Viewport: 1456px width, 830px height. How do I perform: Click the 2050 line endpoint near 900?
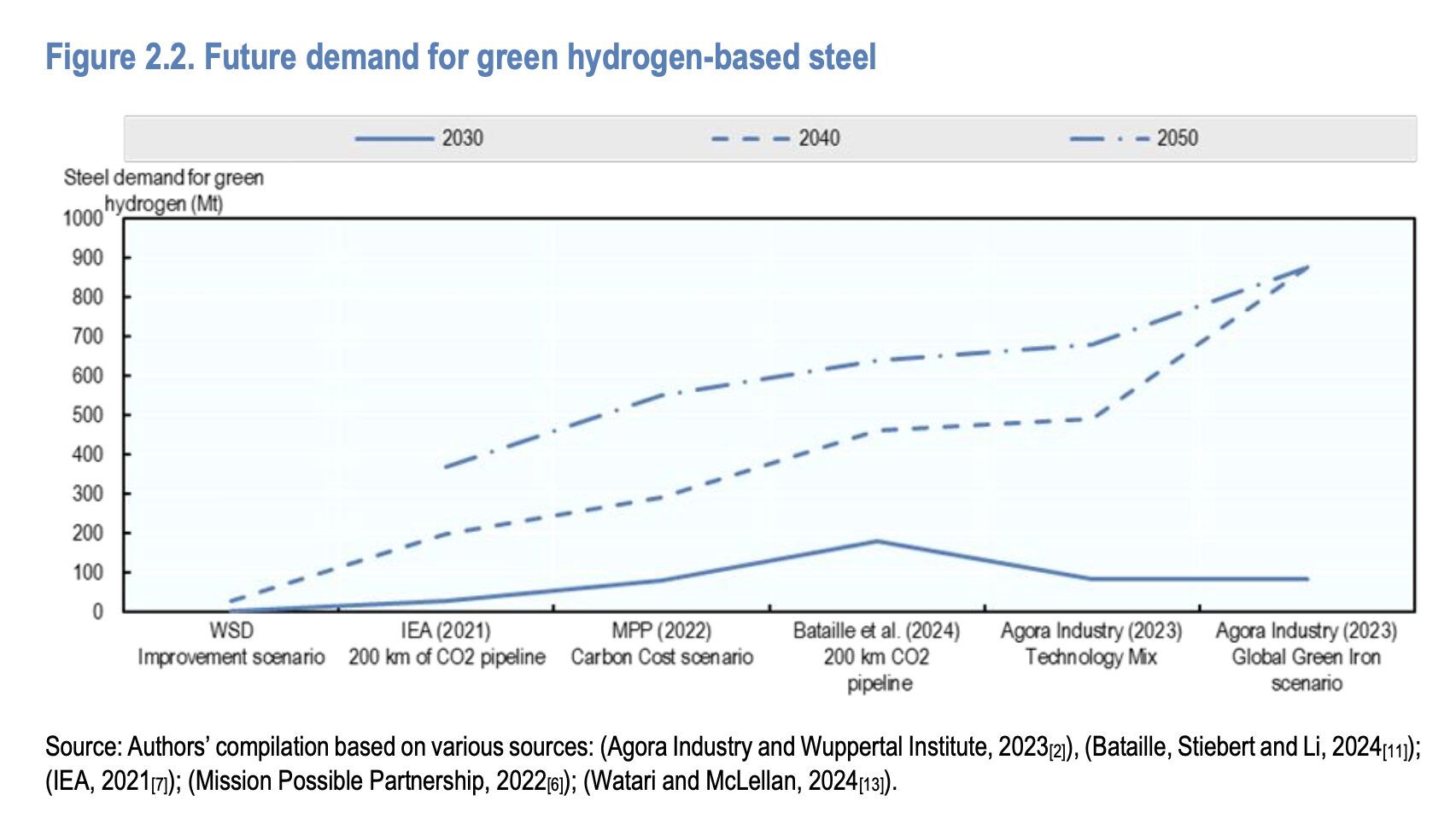click(1309, 267)
